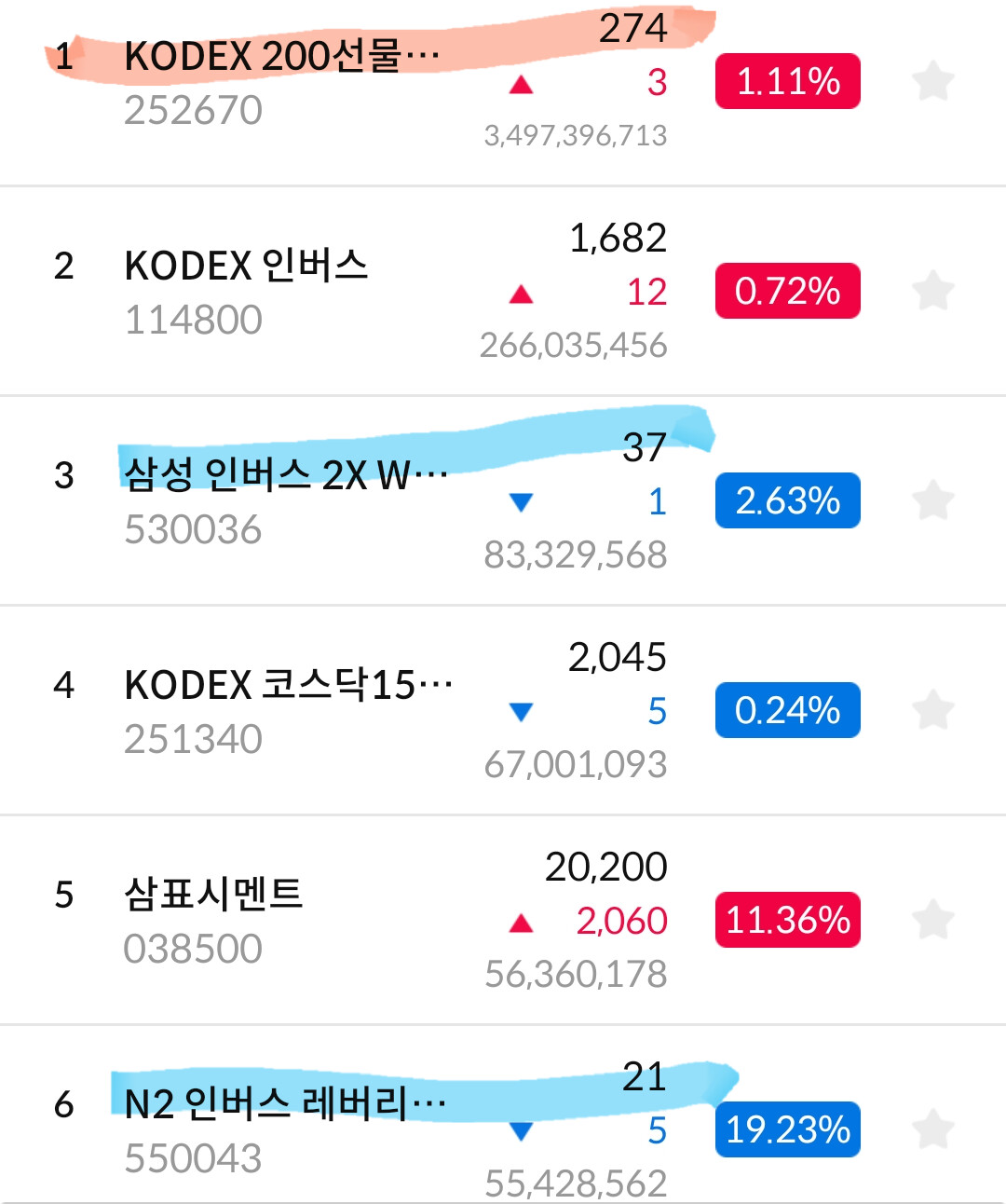Open KODEX 코스닥15 stock name
Viewport: 1006px width, 1204px height.
pyautogui.click(x=289, y=685)
